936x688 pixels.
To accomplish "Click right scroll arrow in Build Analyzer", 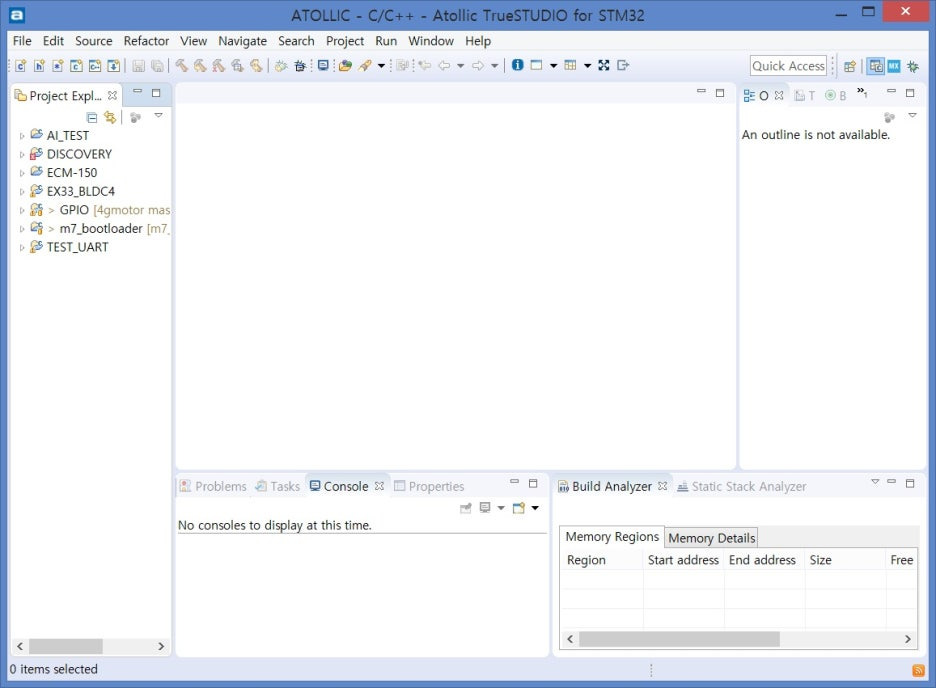I will click(907, 639).
